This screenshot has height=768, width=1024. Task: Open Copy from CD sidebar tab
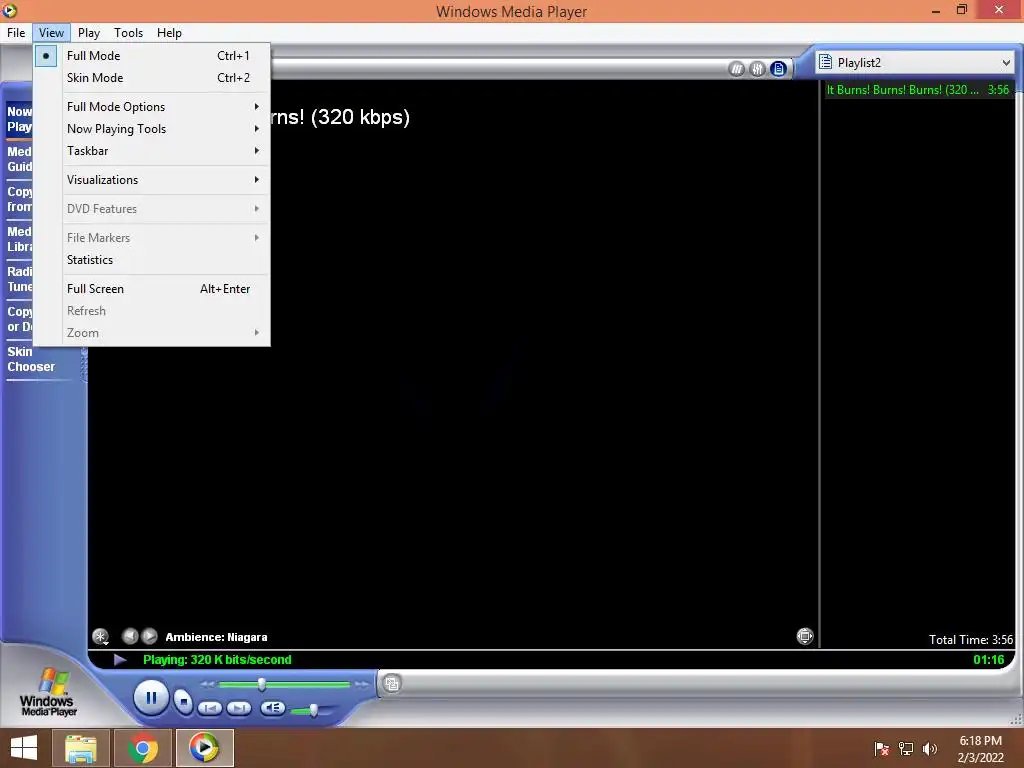[x=19, y=199]
